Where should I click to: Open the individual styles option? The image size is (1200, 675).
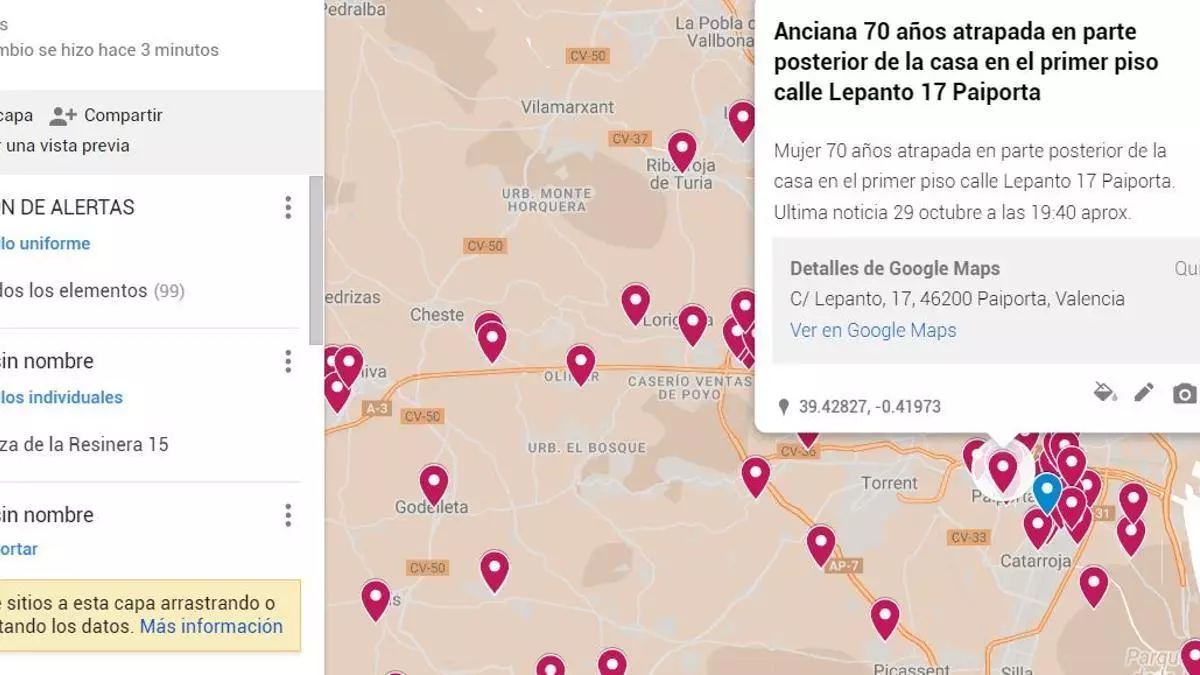pos(61,397)
